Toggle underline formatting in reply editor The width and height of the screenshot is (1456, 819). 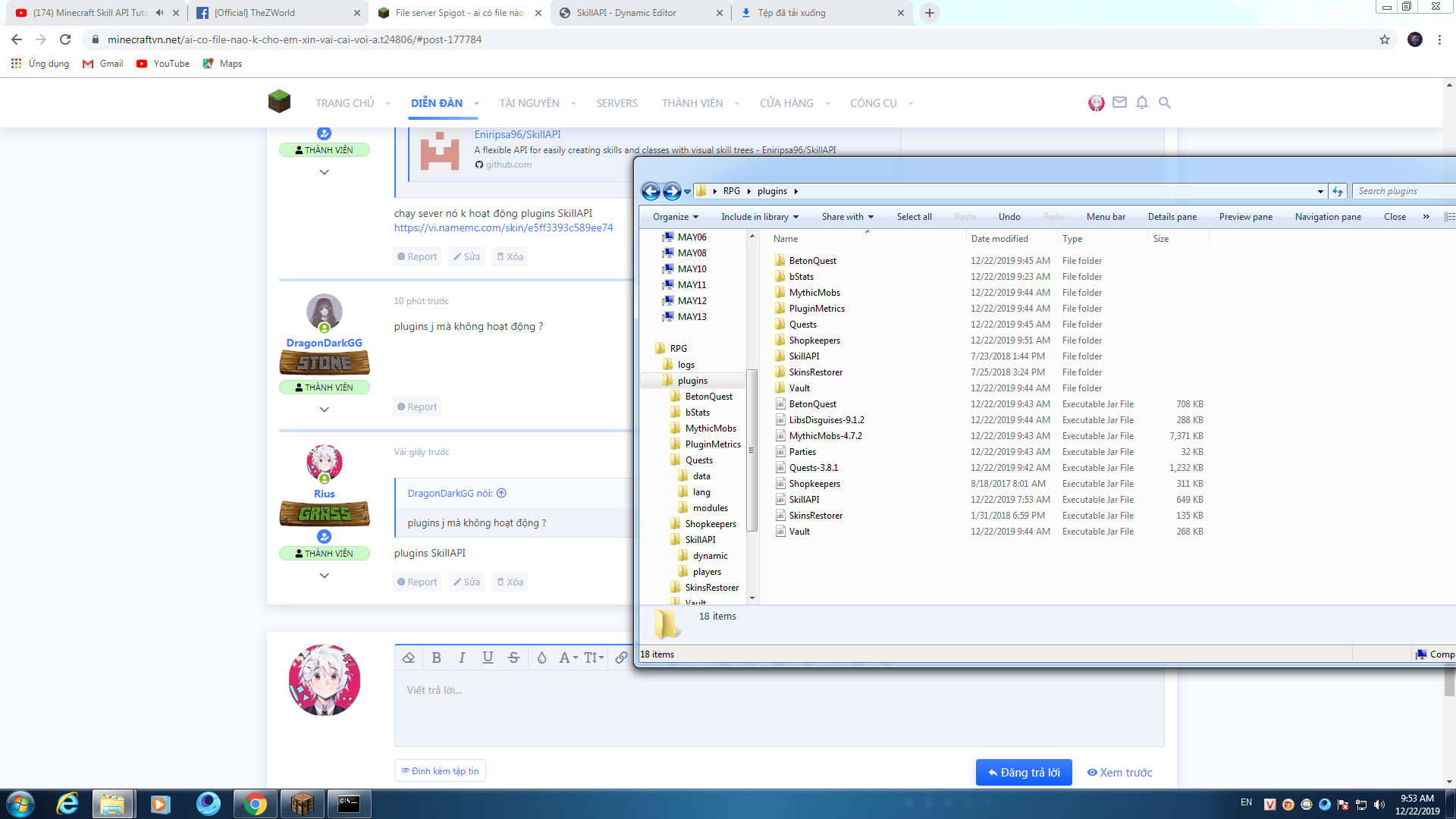(x=488, y=657)
